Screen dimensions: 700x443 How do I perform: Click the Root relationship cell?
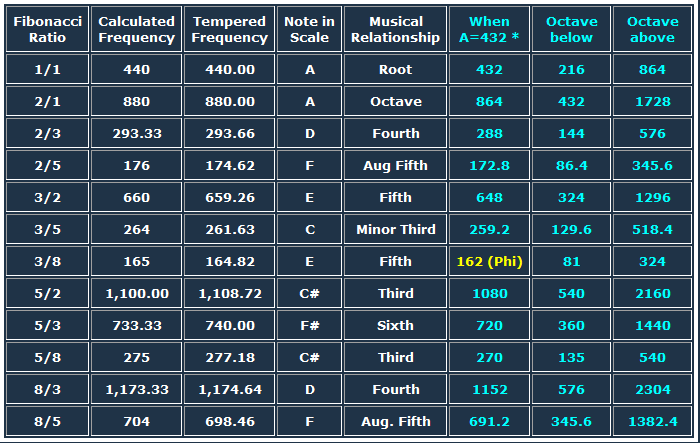click(x=396, y=70)
